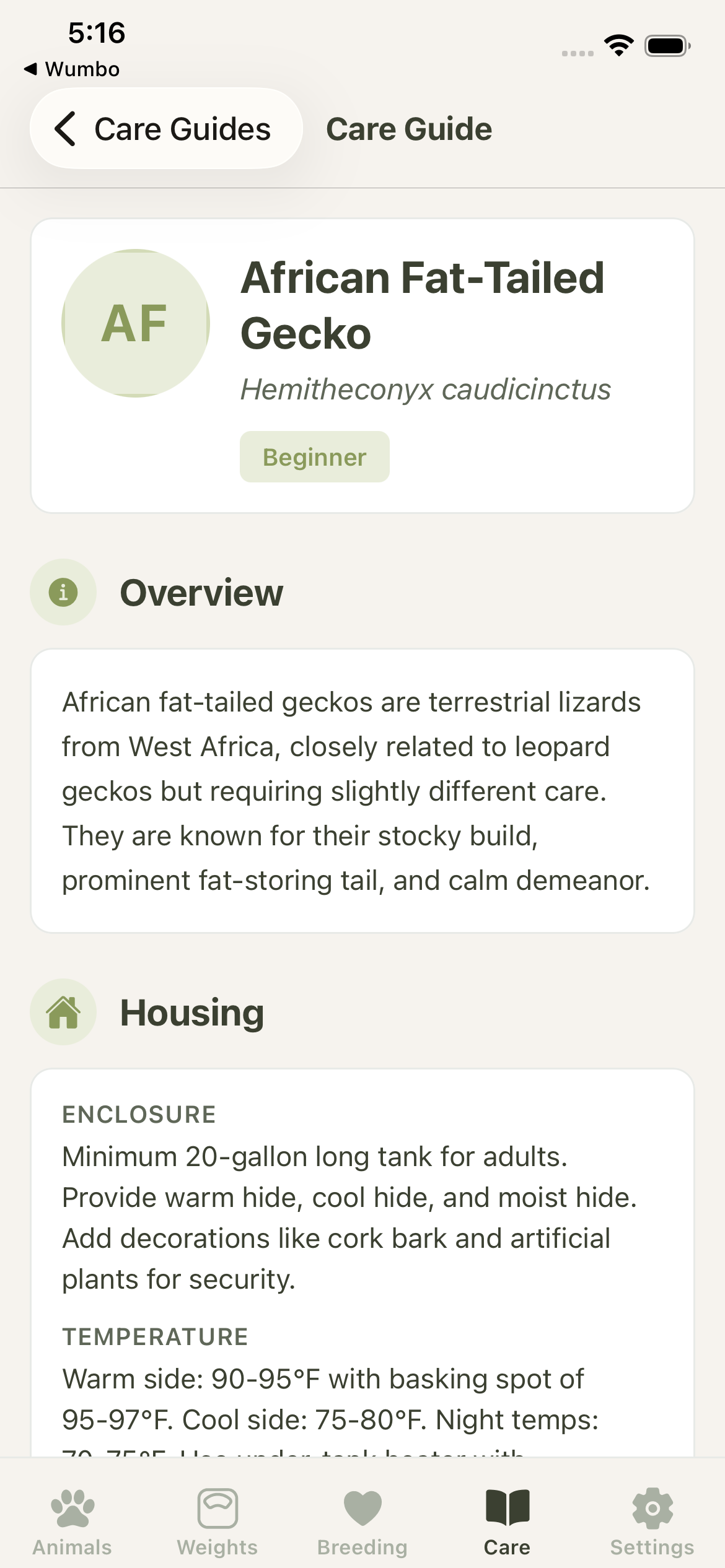Tap the African Fat-Tailed Gecko title

(x=422, y=305)
